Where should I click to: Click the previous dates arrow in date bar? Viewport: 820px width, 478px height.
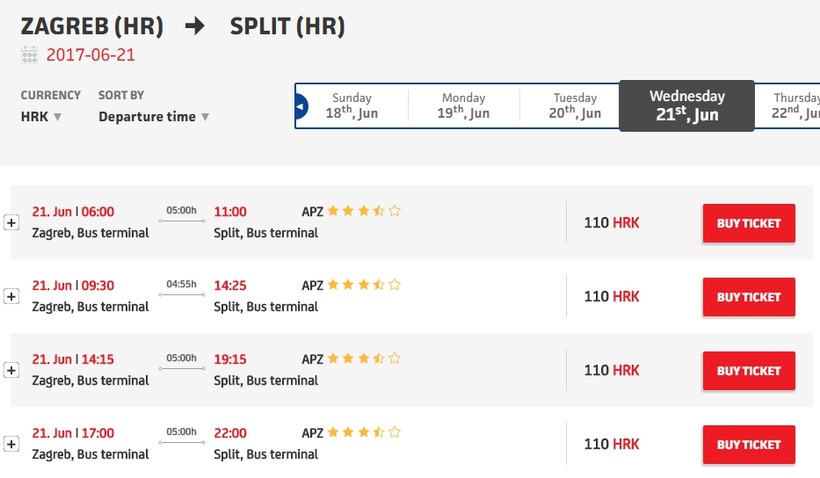pos(301,107)
